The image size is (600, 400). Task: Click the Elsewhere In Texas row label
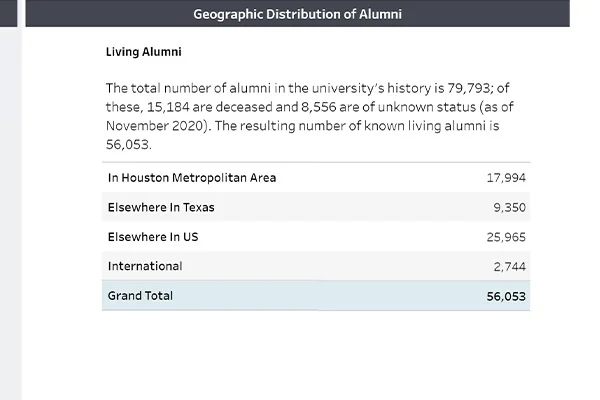(x=161, y=207)
